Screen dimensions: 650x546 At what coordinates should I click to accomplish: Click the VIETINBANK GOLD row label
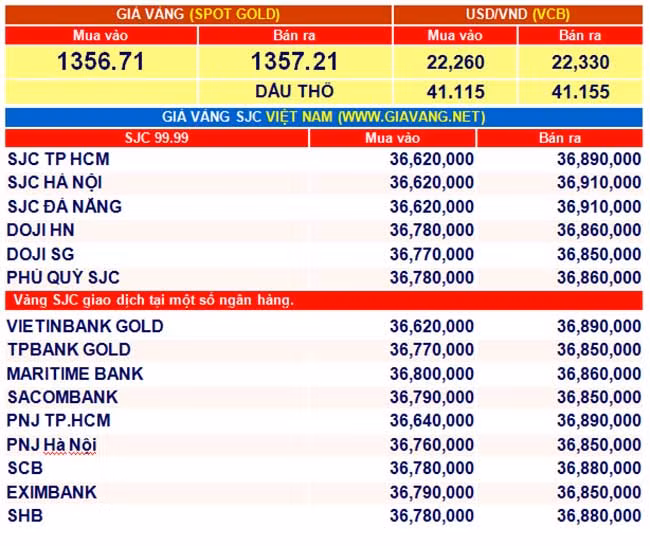pos(85,326)
